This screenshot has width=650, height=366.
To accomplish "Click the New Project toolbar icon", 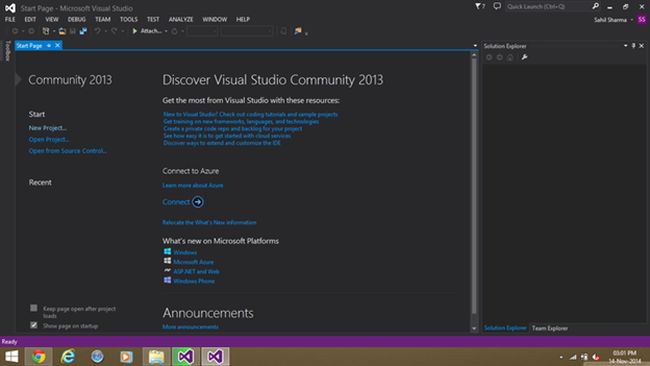I will (x=46, y=31).
